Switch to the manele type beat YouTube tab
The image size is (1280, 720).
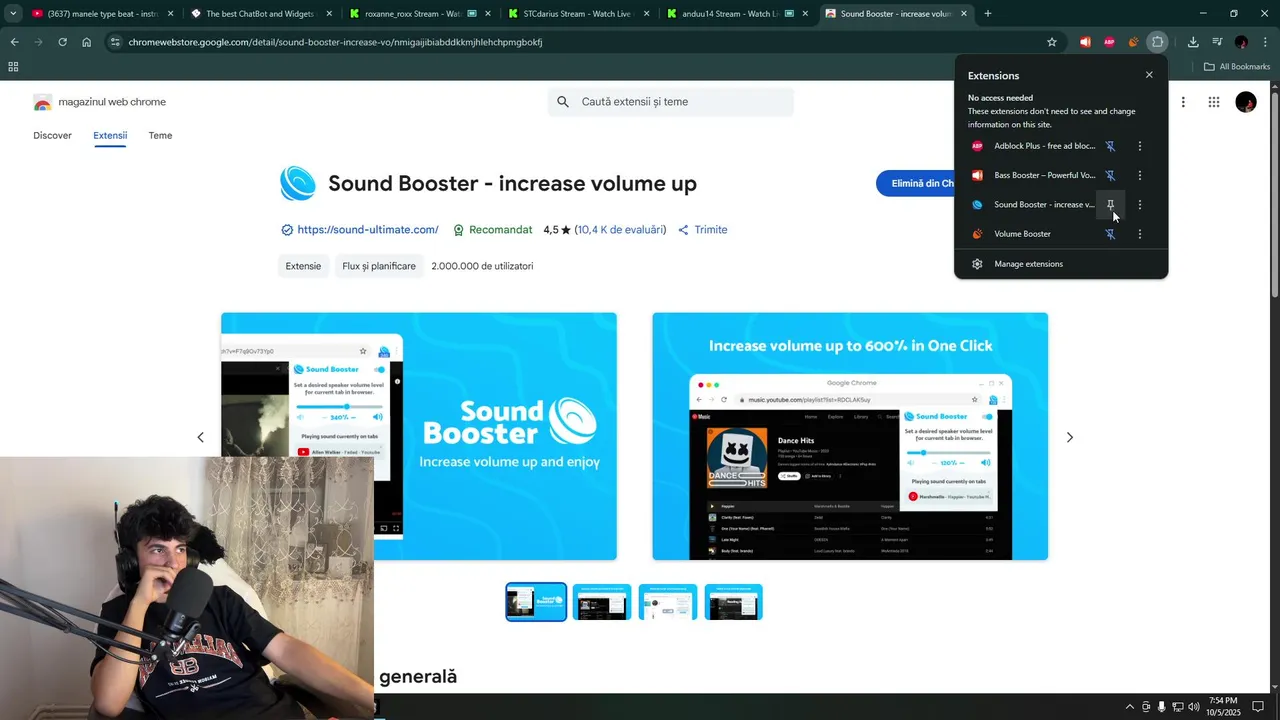103,14
